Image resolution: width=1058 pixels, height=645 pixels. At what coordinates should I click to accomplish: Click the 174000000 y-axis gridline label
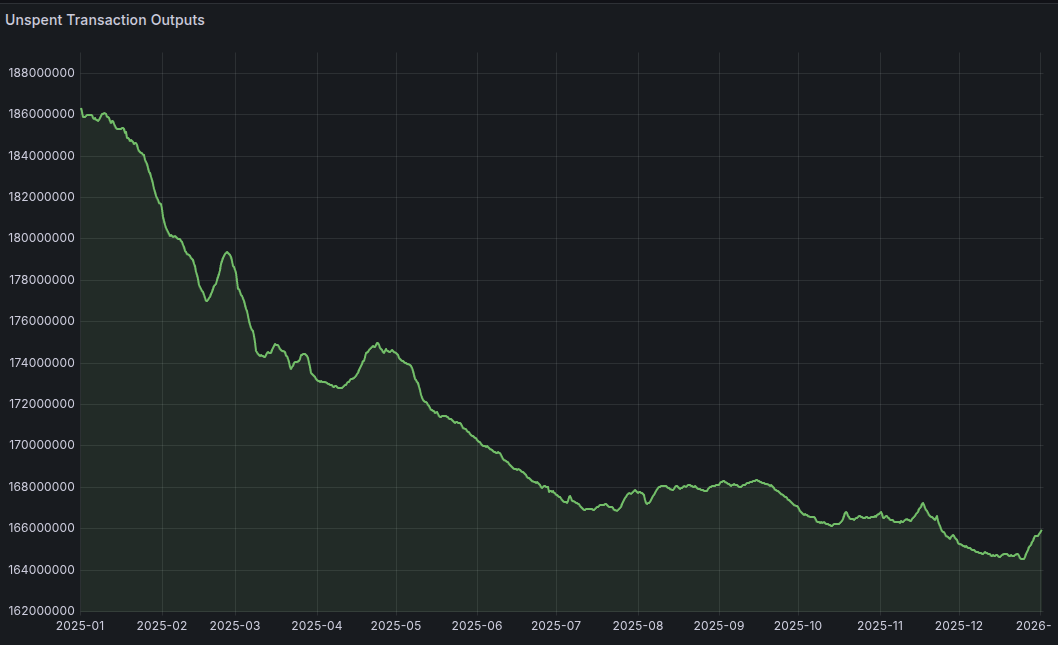pos(40,361)
